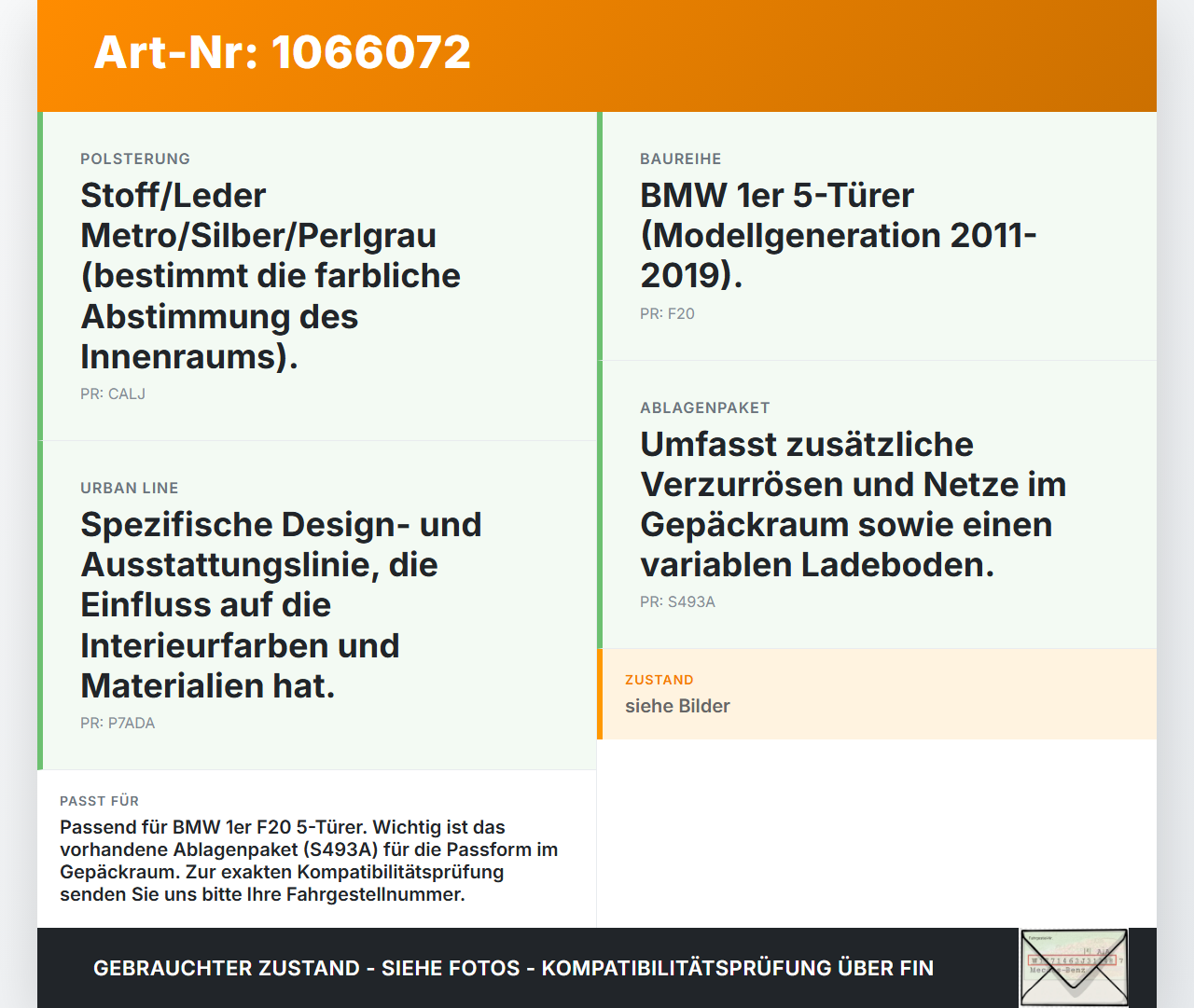Click the ABLAGENPAKET label
This screenshot has width=1194, height=1008.
[x=705, y=407]
